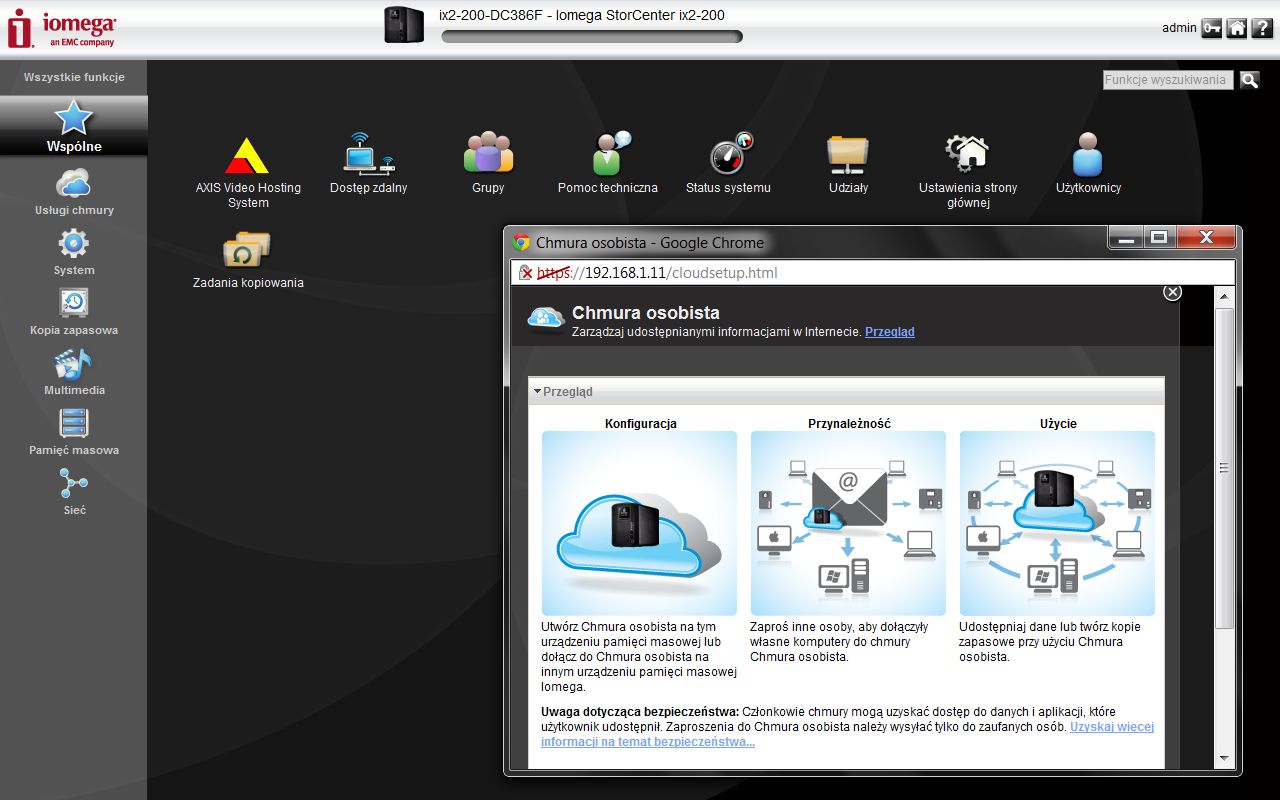Close the Chmura osobista Chrome window
The height and width of the screenshot is (800, 1280).
point(1205,237)
